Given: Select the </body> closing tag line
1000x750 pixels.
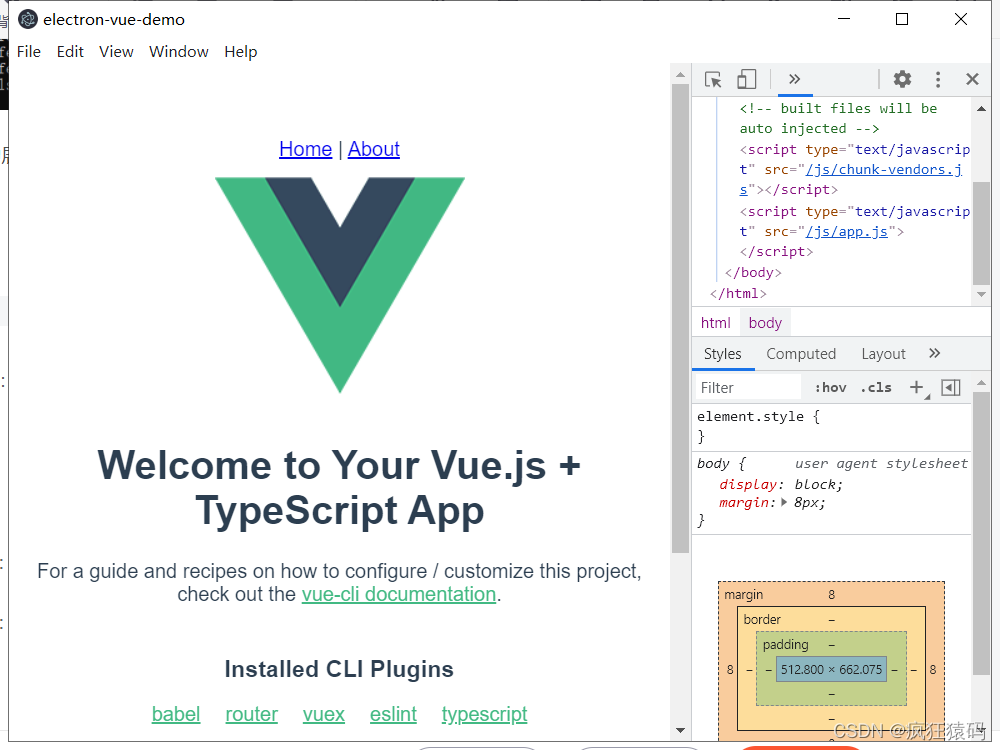Looking at the screenshot, I should 753,273.
